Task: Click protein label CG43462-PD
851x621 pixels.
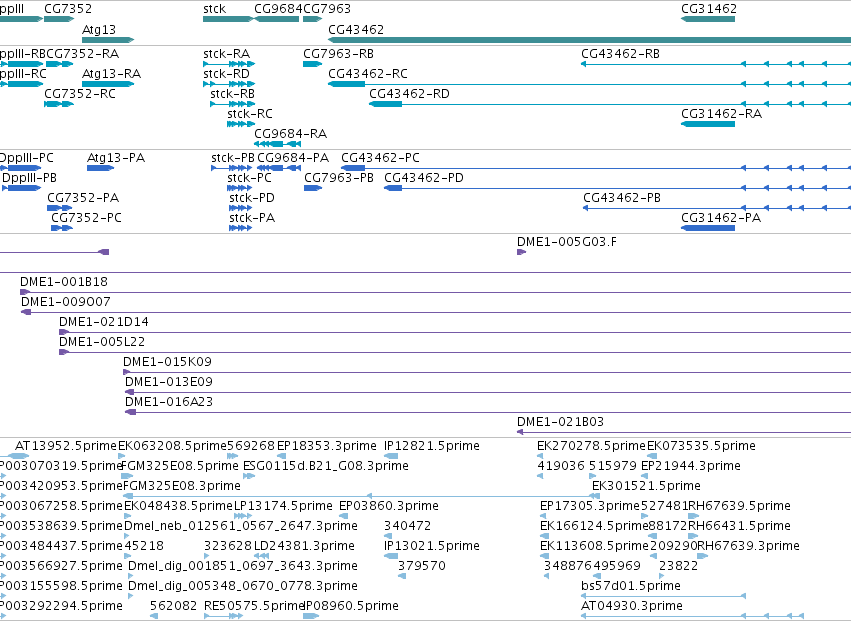Action: coord(424,178)
